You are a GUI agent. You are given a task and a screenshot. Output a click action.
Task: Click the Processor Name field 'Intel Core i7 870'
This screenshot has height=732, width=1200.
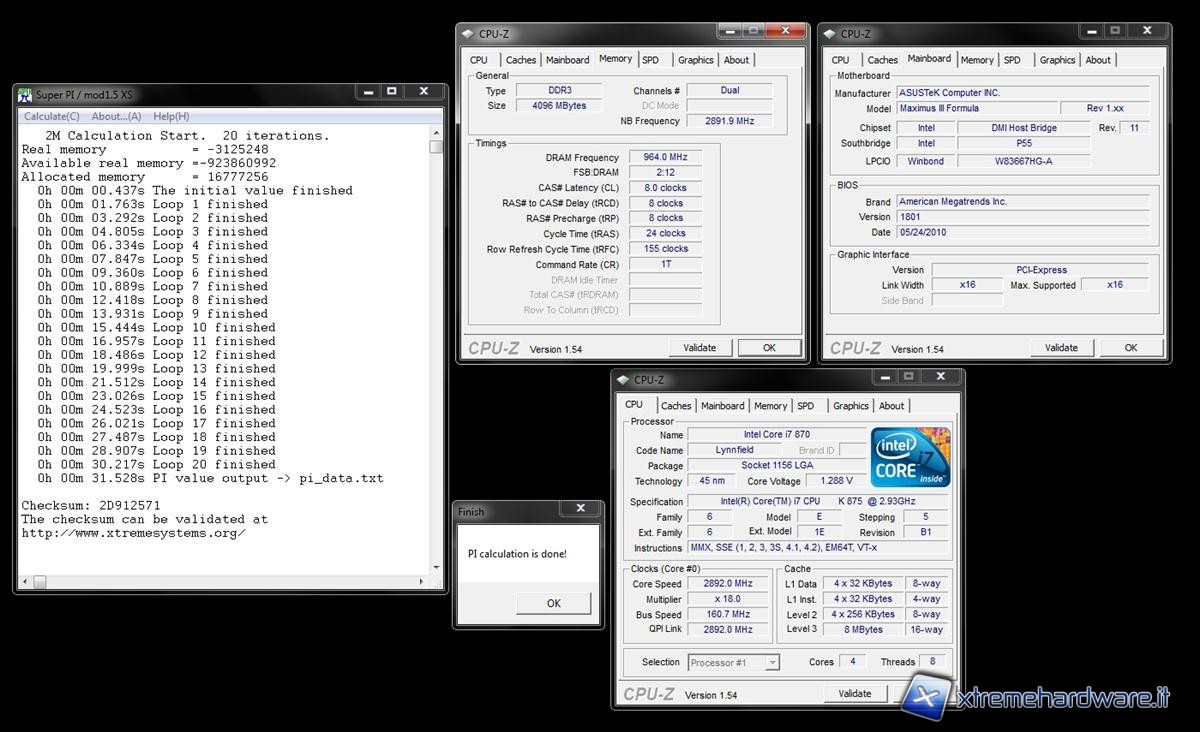pyautogui.click(x=775, y=435)
